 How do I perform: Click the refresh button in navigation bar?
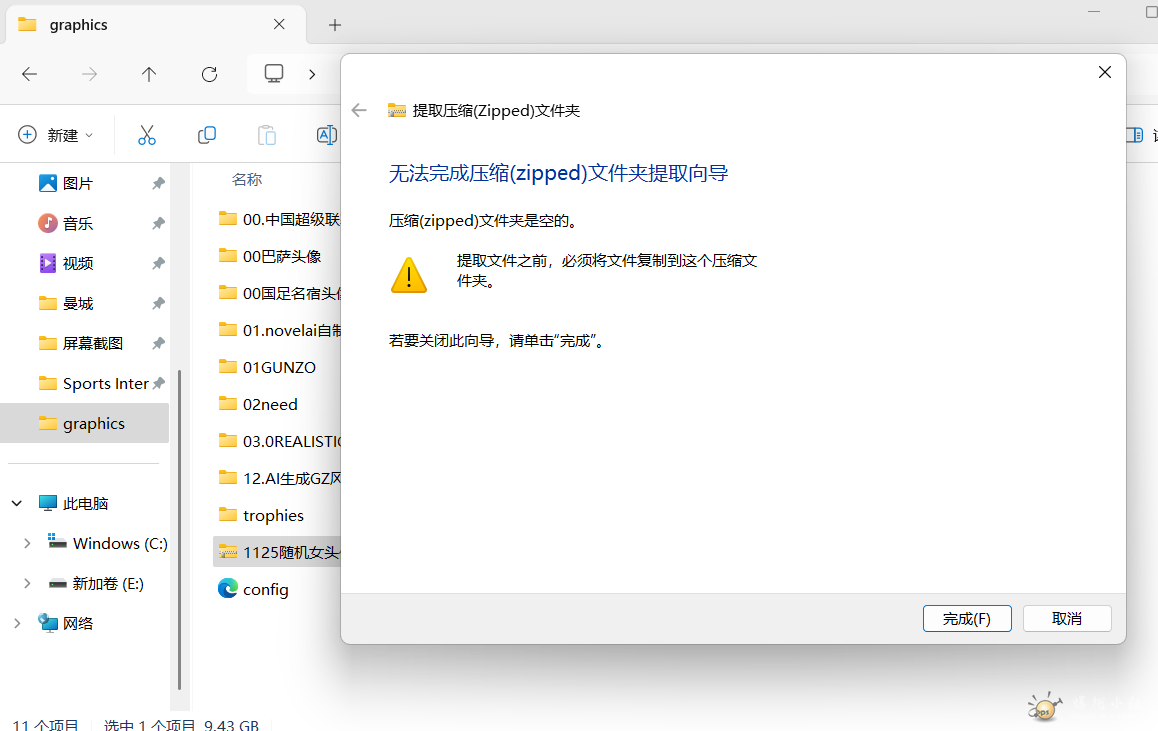pyautogui.click(x=209, y=74)
